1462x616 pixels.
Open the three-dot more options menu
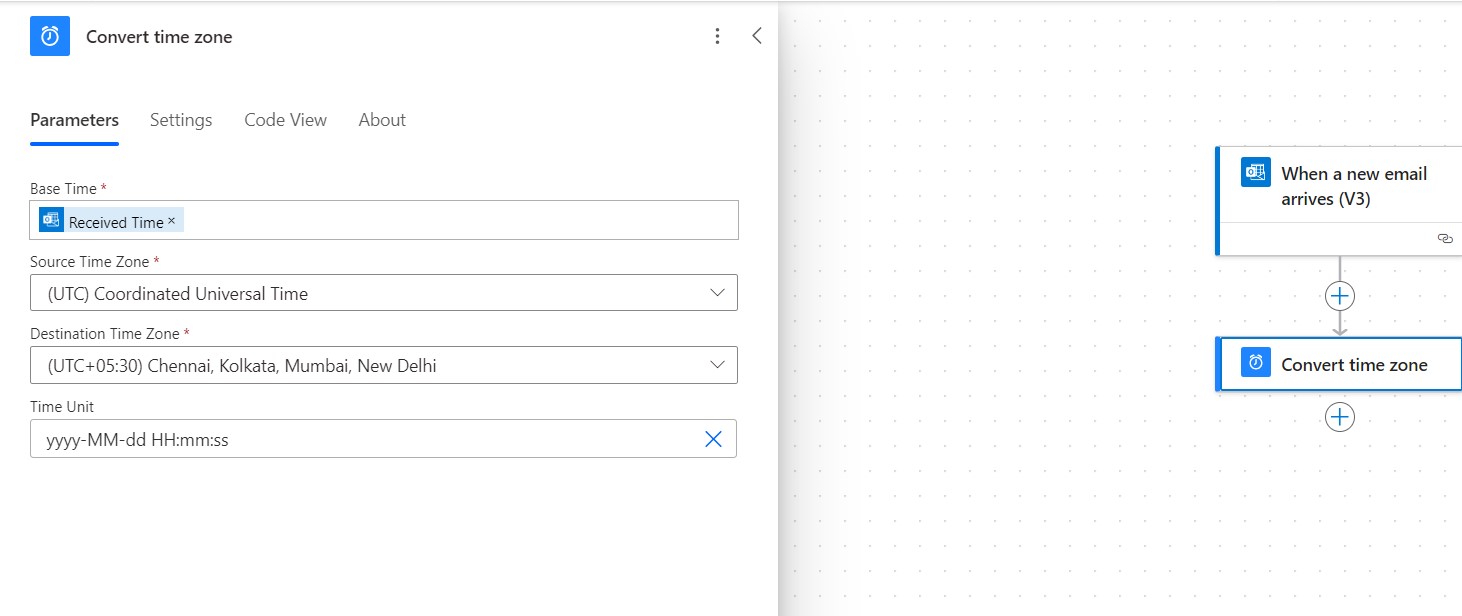tap(717, 36)
